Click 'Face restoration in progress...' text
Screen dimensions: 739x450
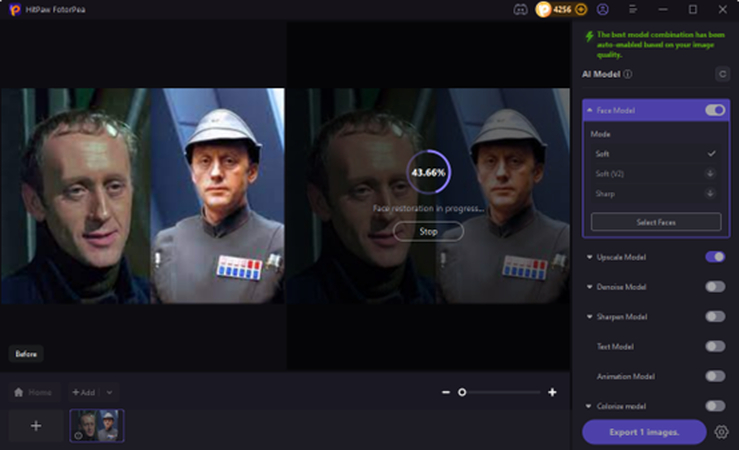pos(428,208)
